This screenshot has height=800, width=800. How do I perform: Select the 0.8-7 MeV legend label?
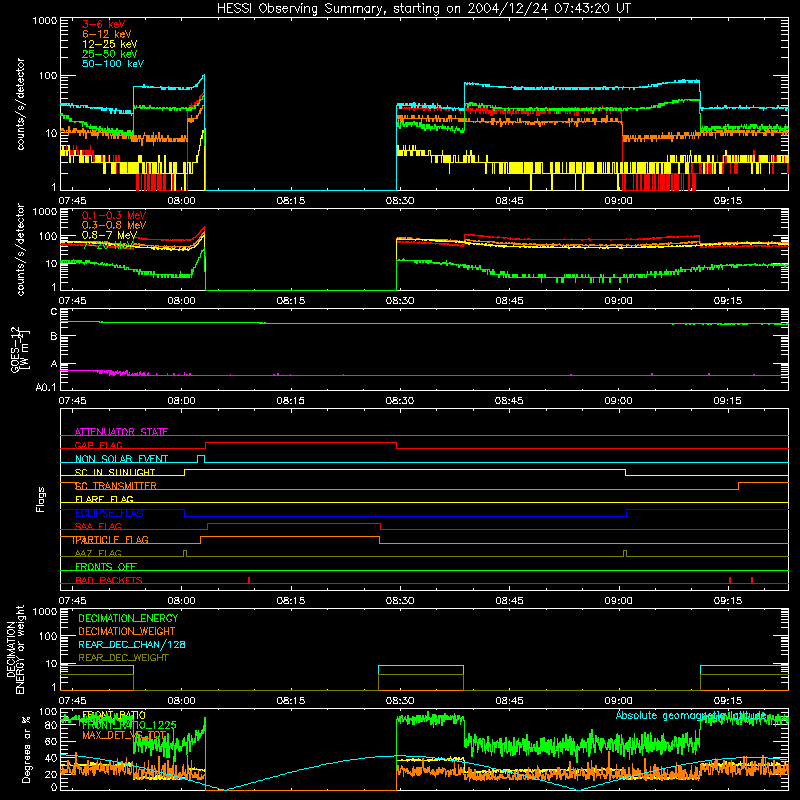[109, 235]
